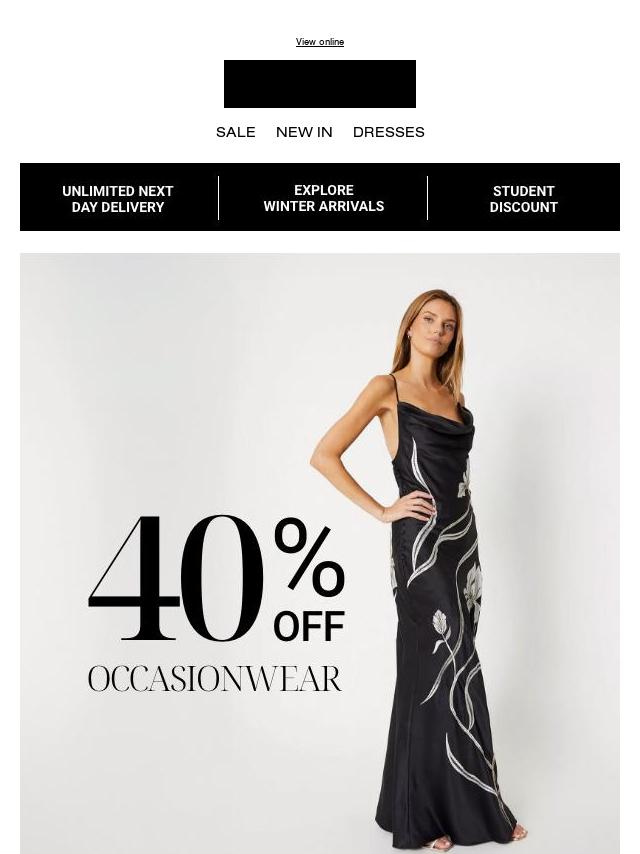
Task: Open the Student Discount offer
Action: tap(523, 199)
